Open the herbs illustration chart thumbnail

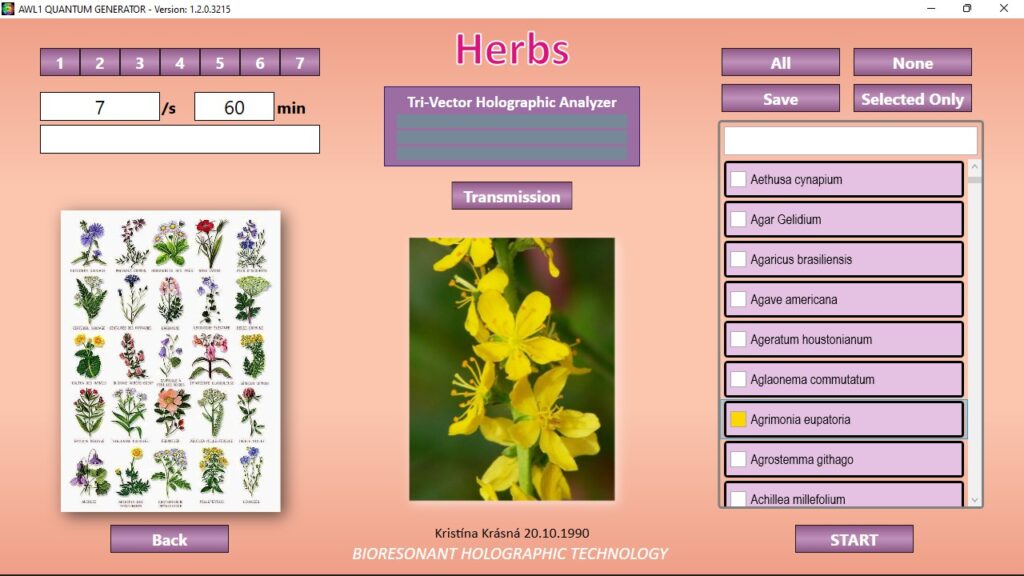pyautogui.click(x=171, y=361)
